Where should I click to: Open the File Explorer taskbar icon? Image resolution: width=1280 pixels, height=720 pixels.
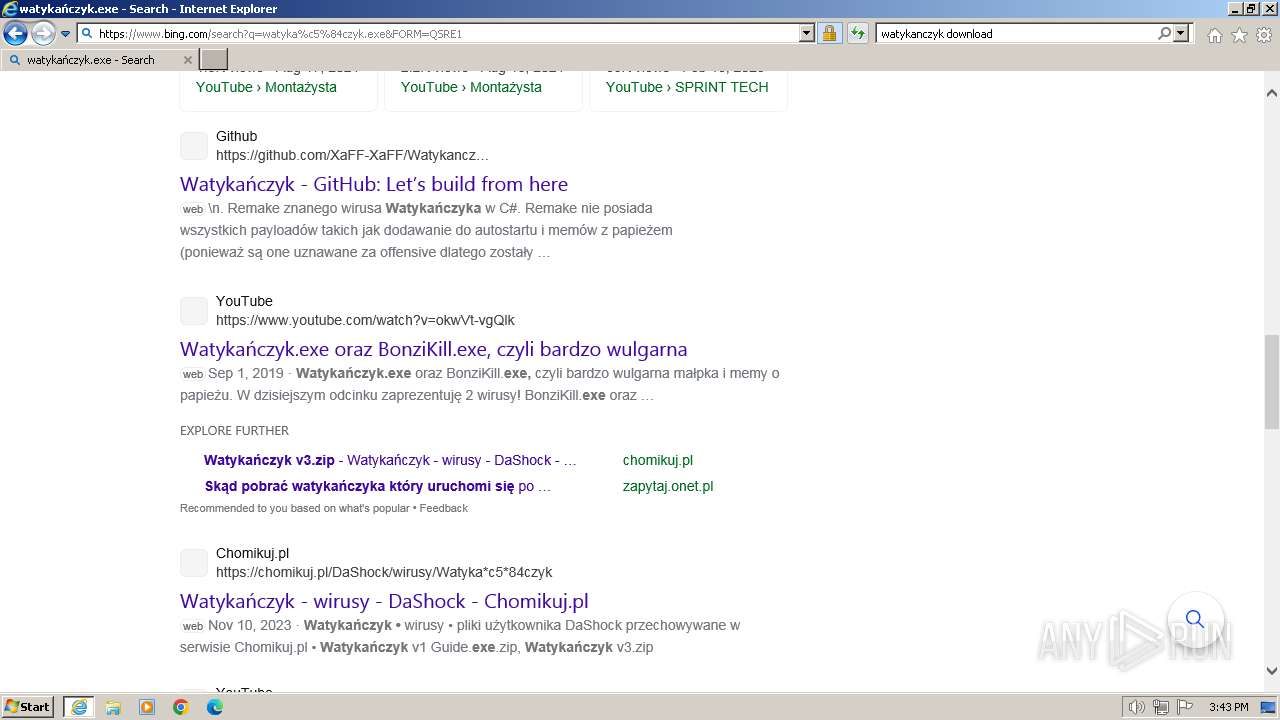pos(113,707)
